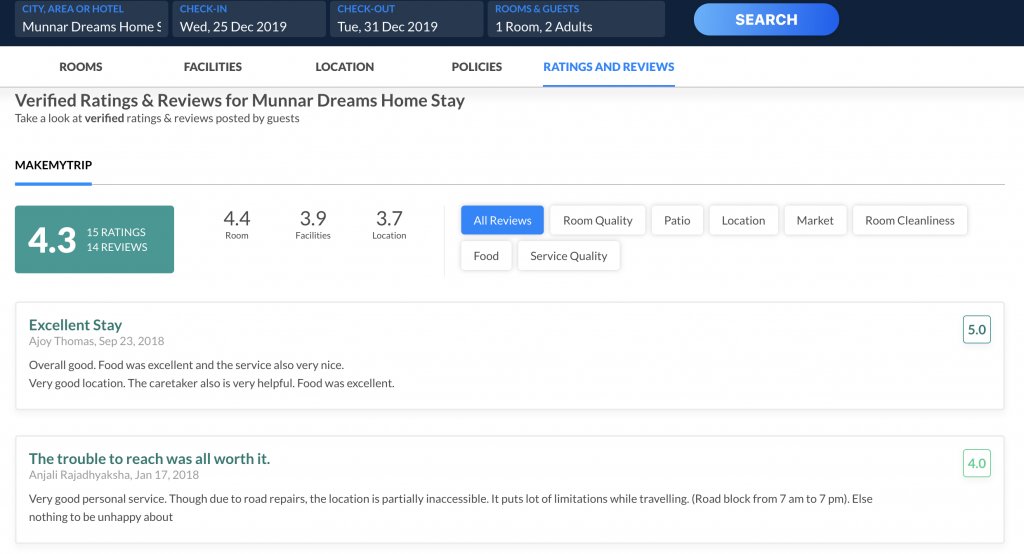Click "Take a look at verified ratings" subtitle

[x=157, y=118]
